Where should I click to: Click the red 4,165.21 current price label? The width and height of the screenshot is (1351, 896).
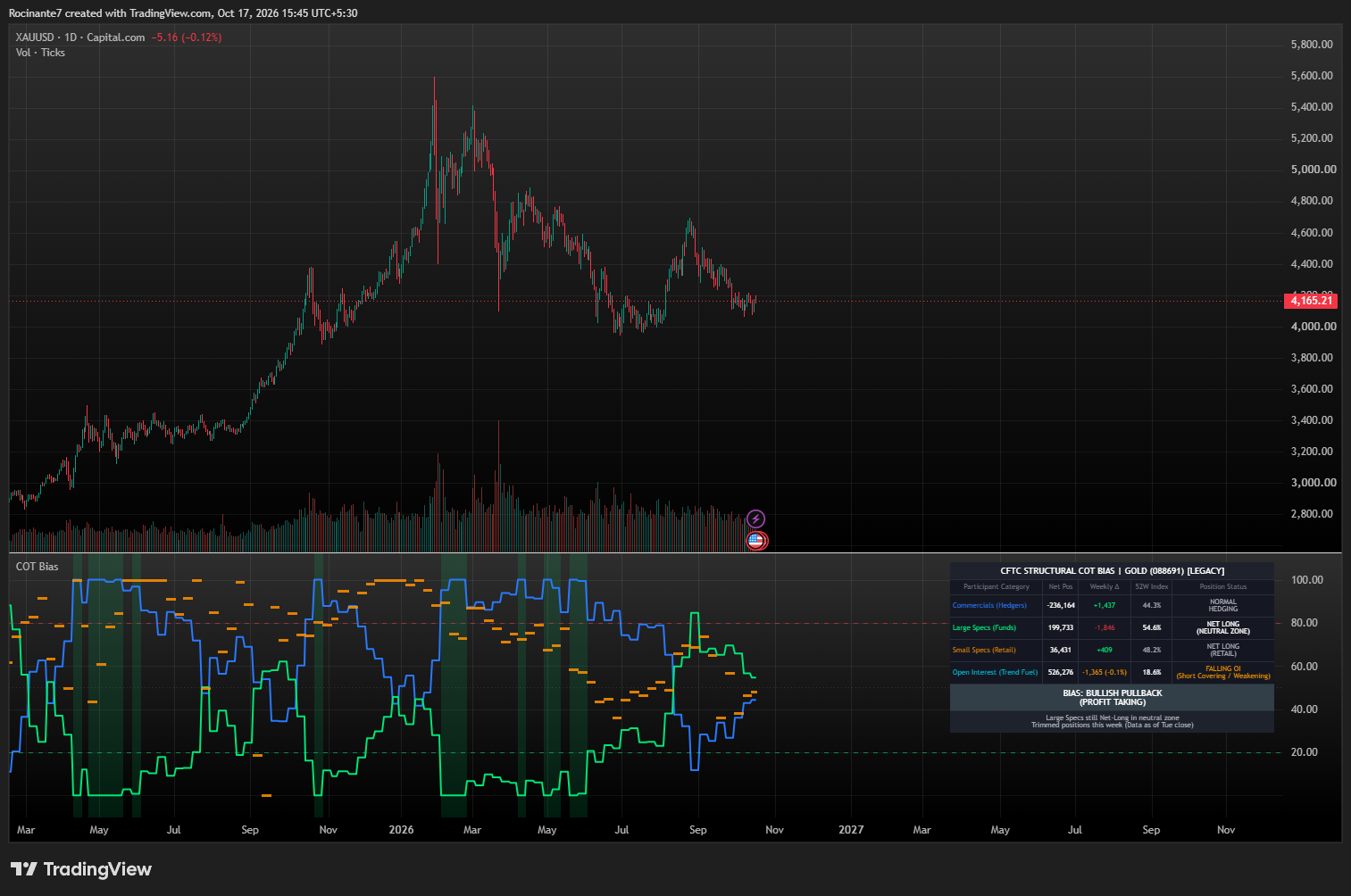point(1311,301)
